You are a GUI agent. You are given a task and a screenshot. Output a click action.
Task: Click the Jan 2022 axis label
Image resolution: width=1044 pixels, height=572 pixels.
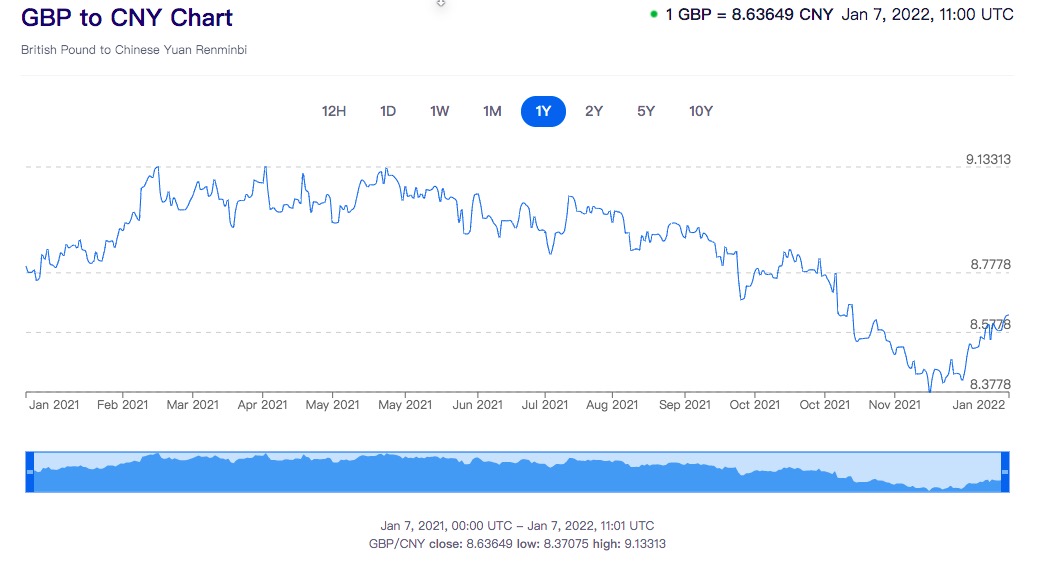click(977, 405)
